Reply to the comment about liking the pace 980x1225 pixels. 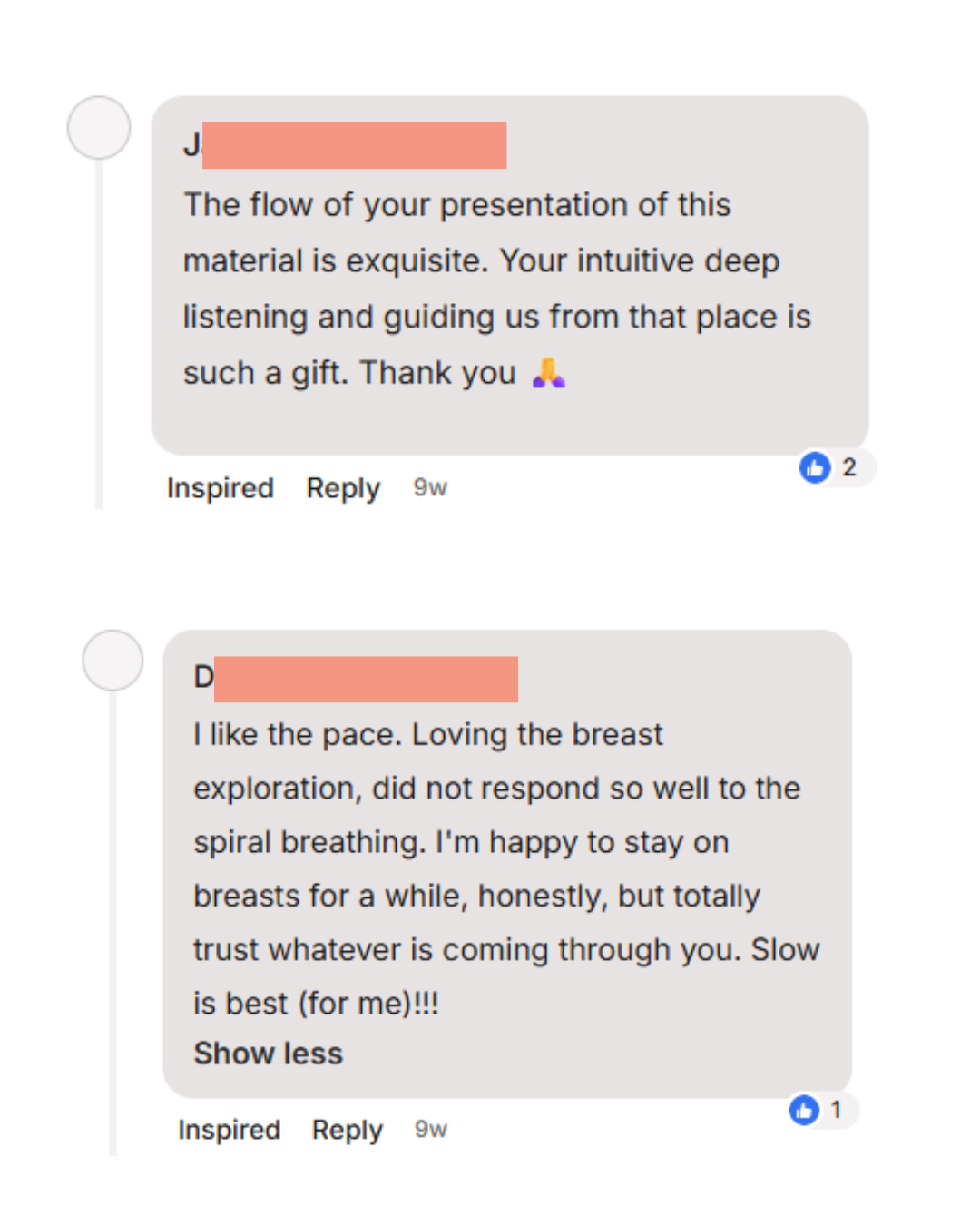[x=347, y=1130]
